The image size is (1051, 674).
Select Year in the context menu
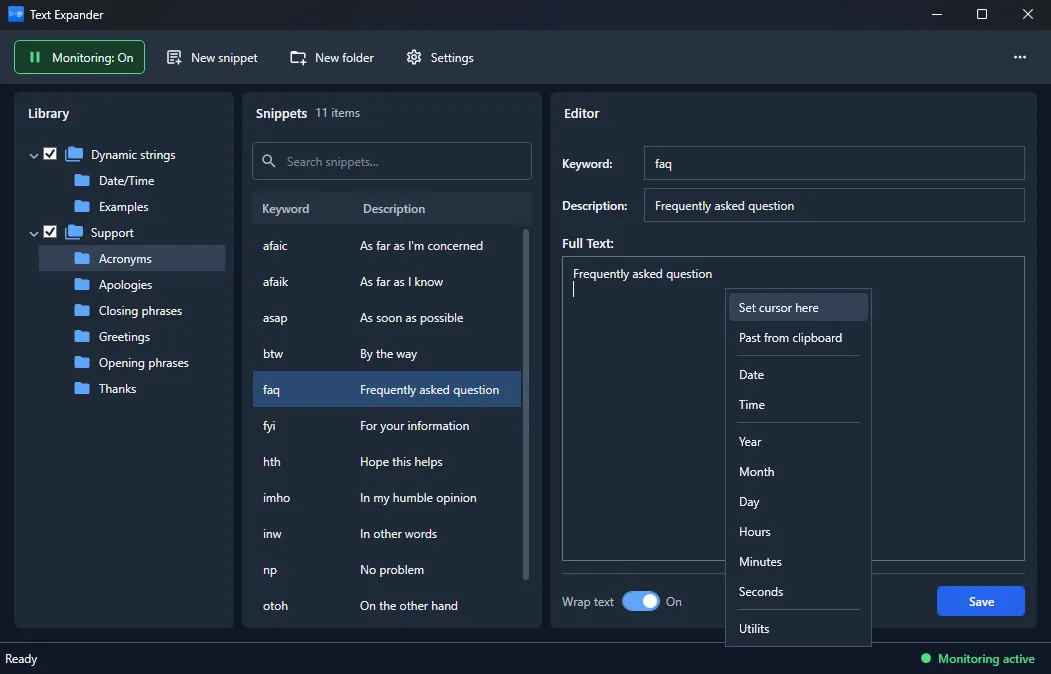pos(798,442)
